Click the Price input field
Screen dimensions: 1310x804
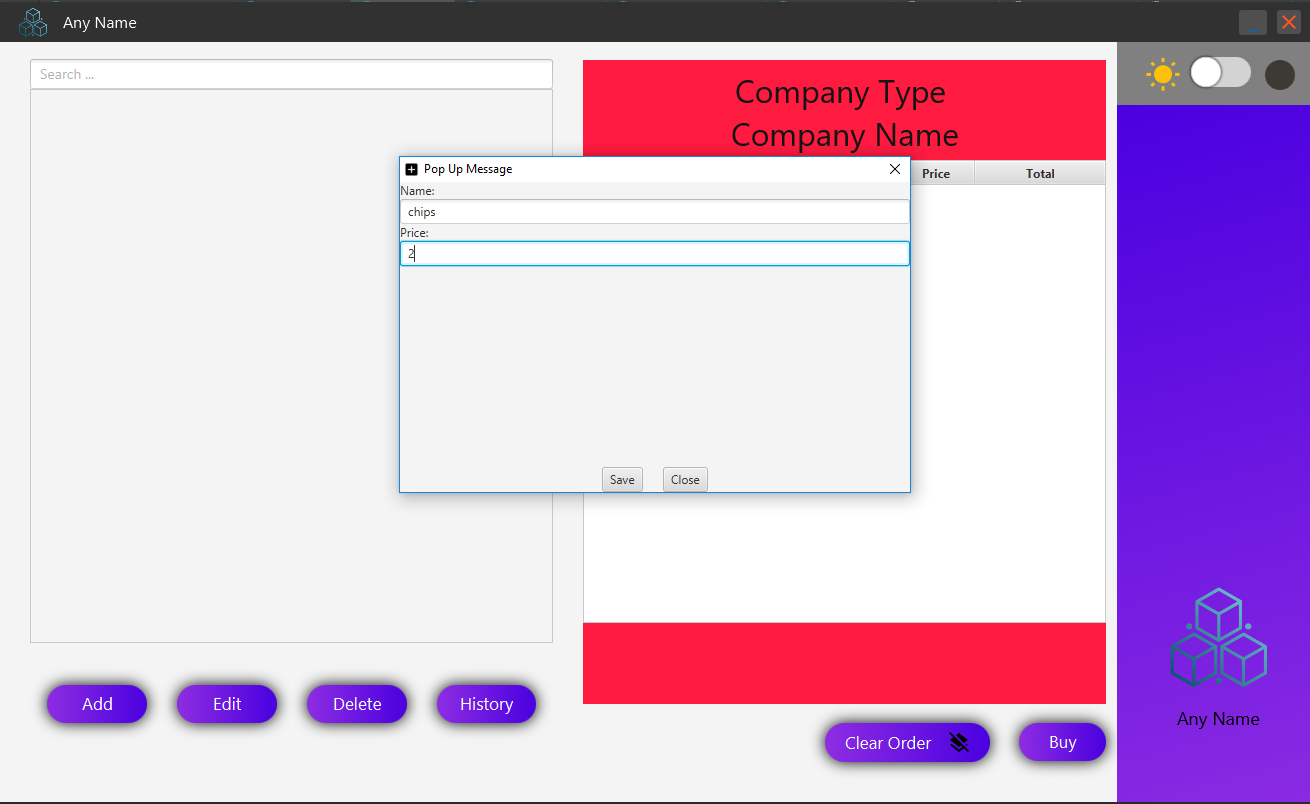(655, 253)
